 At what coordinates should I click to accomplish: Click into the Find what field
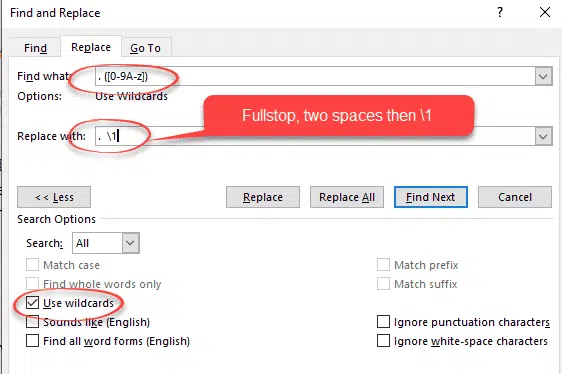point(315,76)
